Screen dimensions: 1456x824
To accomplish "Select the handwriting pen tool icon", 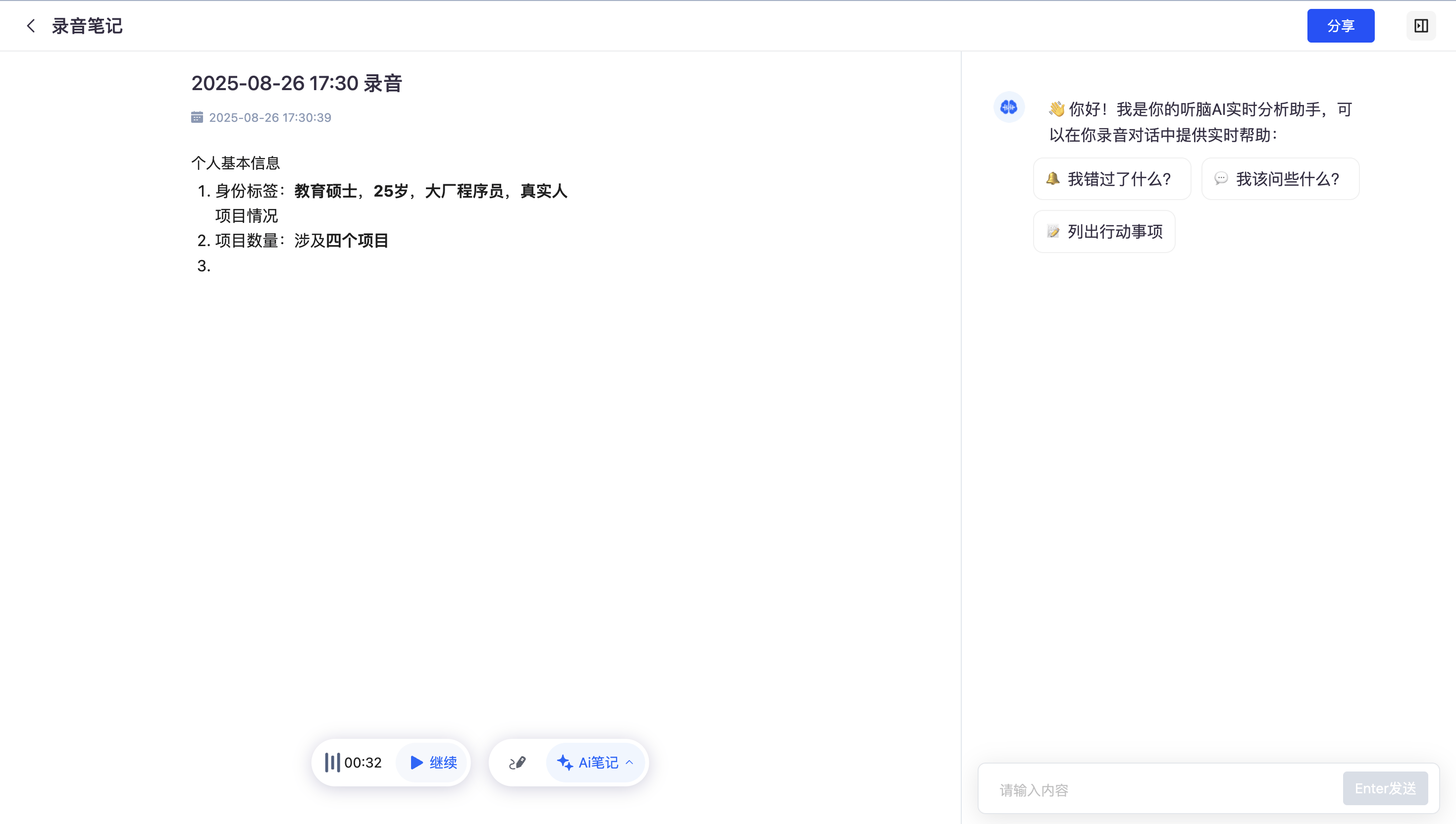I will click(517, 762).
